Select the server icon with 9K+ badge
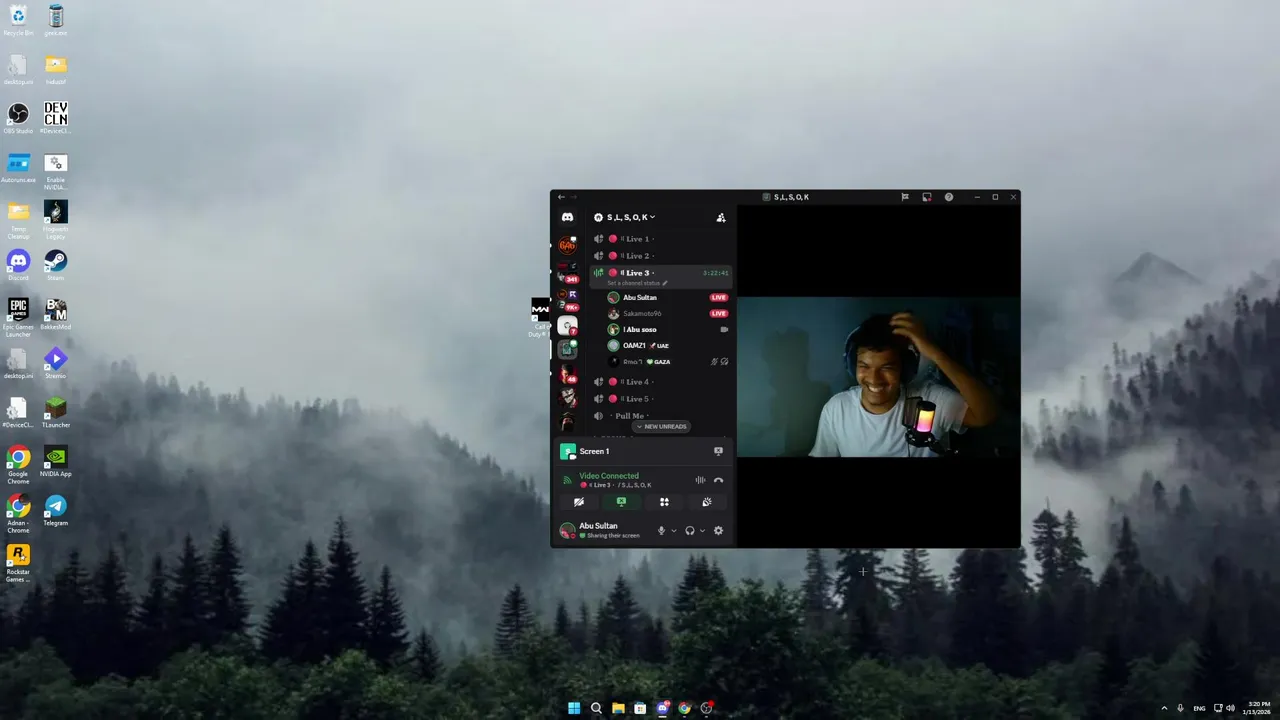 click(568, 299)
